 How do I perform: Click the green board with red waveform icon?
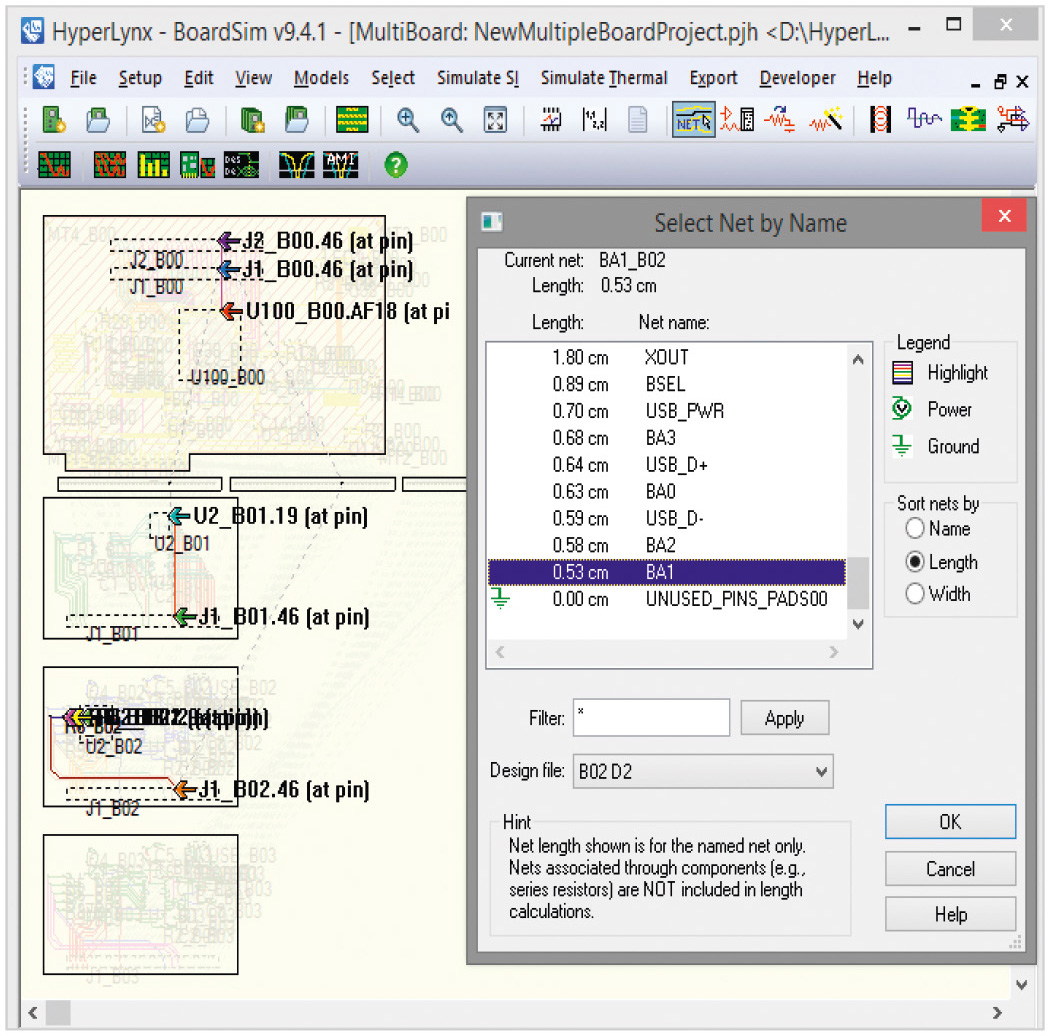tap(197, 165)
